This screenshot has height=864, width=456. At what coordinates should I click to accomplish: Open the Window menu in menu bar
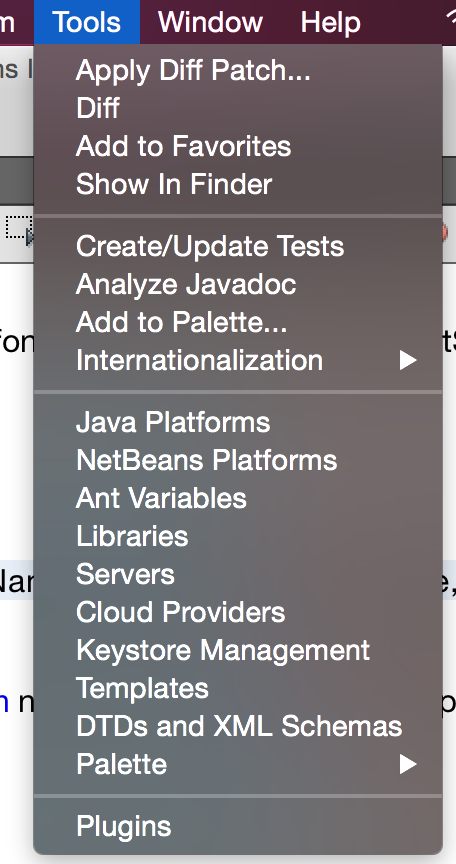[x=210, y=22]
